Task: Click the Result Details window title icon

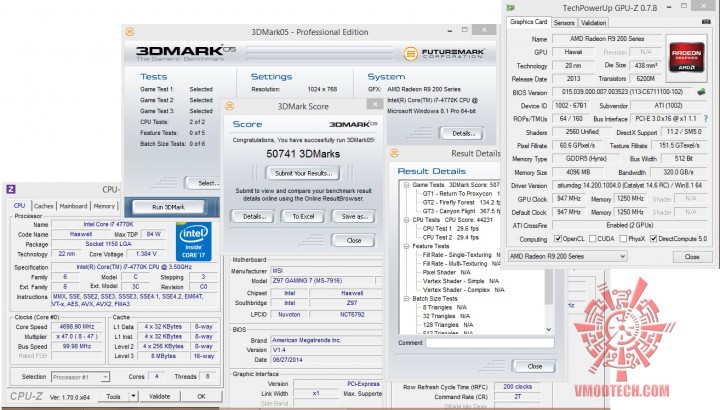Action: [394, 153]
